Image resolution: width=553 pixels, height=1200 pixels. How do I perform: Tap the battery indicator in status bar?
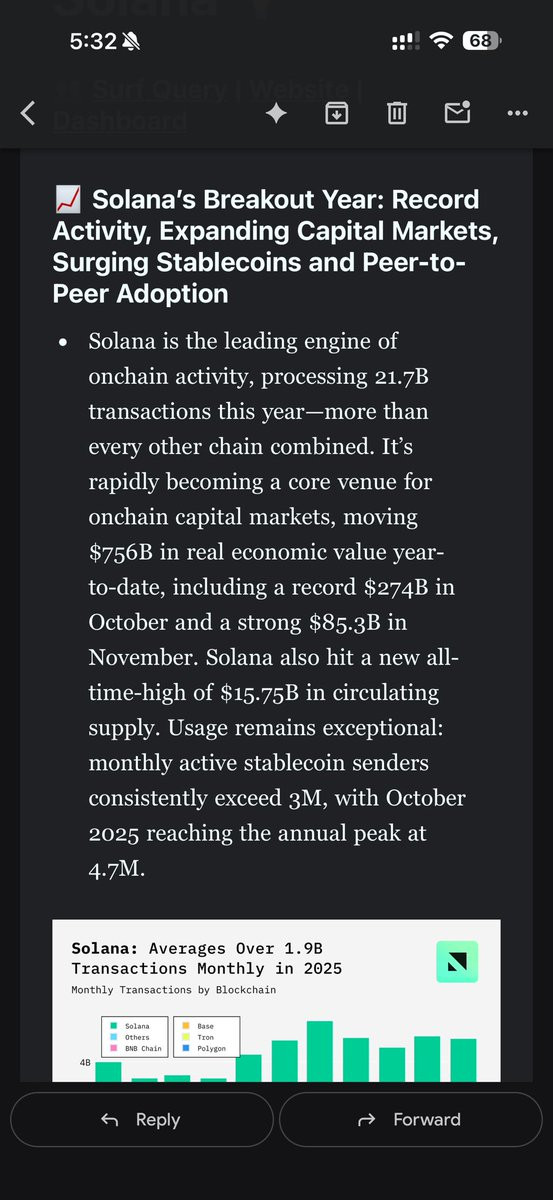click(x=482, y=41)
